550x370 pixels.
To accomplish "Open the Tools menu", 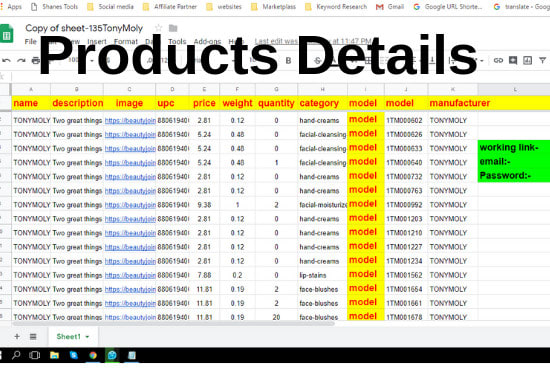I will pos(177,41).
